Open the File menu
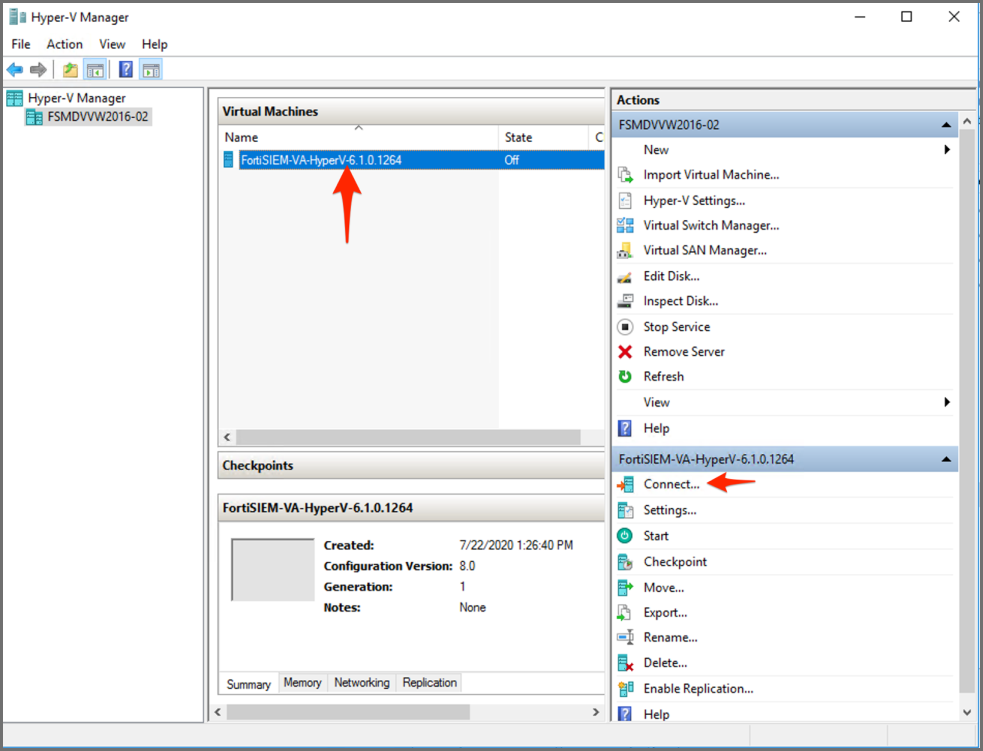Viewport: 983px width, 751px height. coord(21,44)
